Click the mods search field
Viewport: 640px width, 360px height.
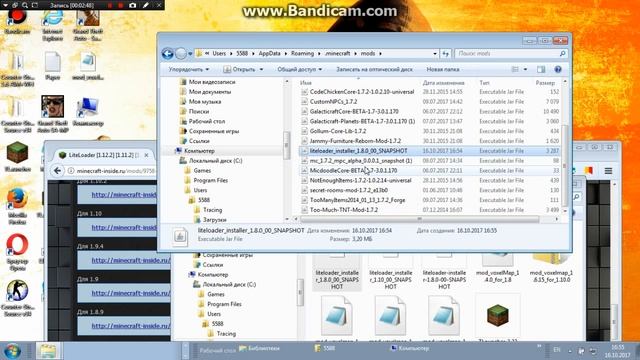508,53
